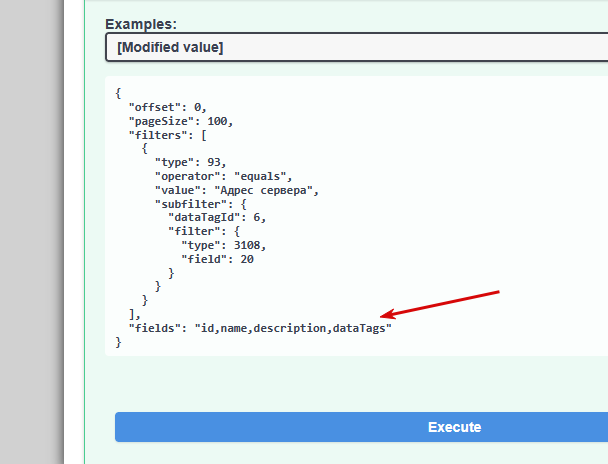Click the "type": 93 line

pyautogui.click(x=190, y=162)
